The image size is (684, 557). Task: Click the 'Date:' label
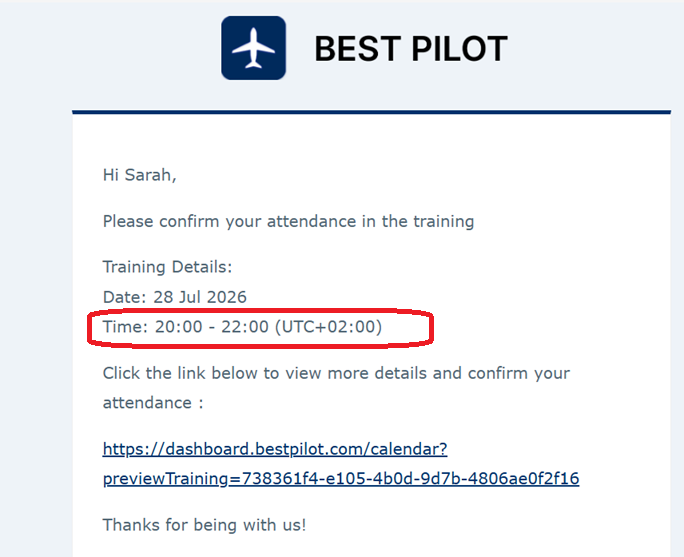(125, 297)
